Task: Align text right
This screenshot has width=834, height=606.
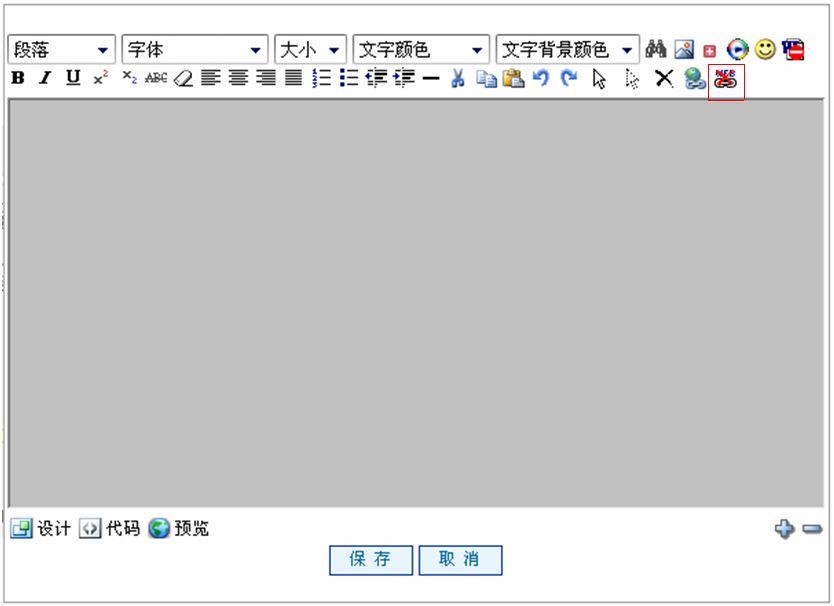Action: pyautogui.click(x=266, y=78)
